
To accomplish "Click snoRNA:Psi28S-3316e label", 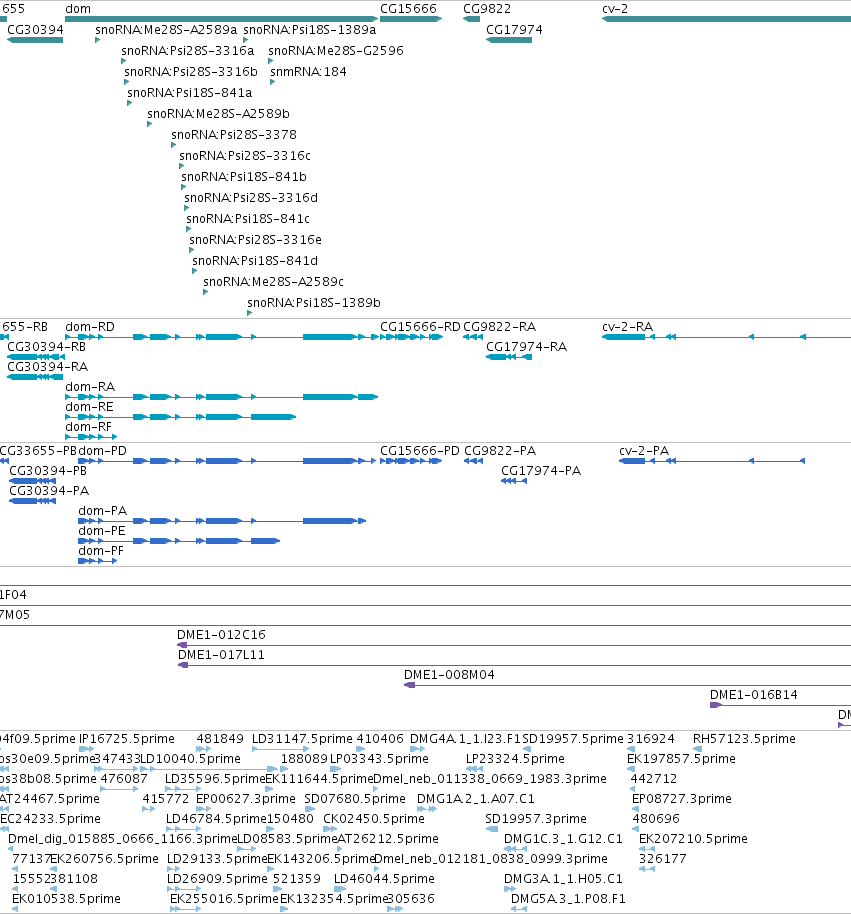I will tap(255, 240).
